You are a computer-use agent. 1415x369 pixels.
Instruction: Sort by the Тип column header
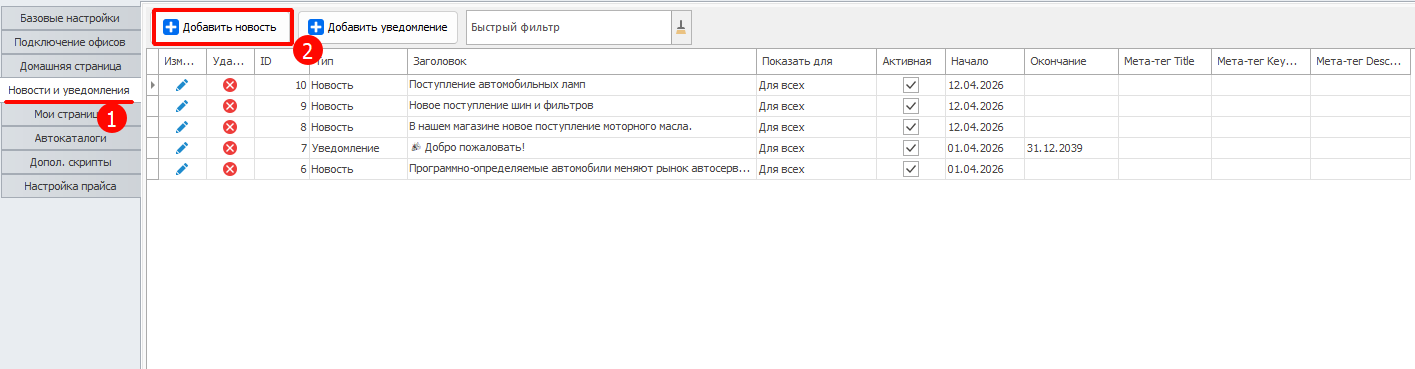[357, 62]
